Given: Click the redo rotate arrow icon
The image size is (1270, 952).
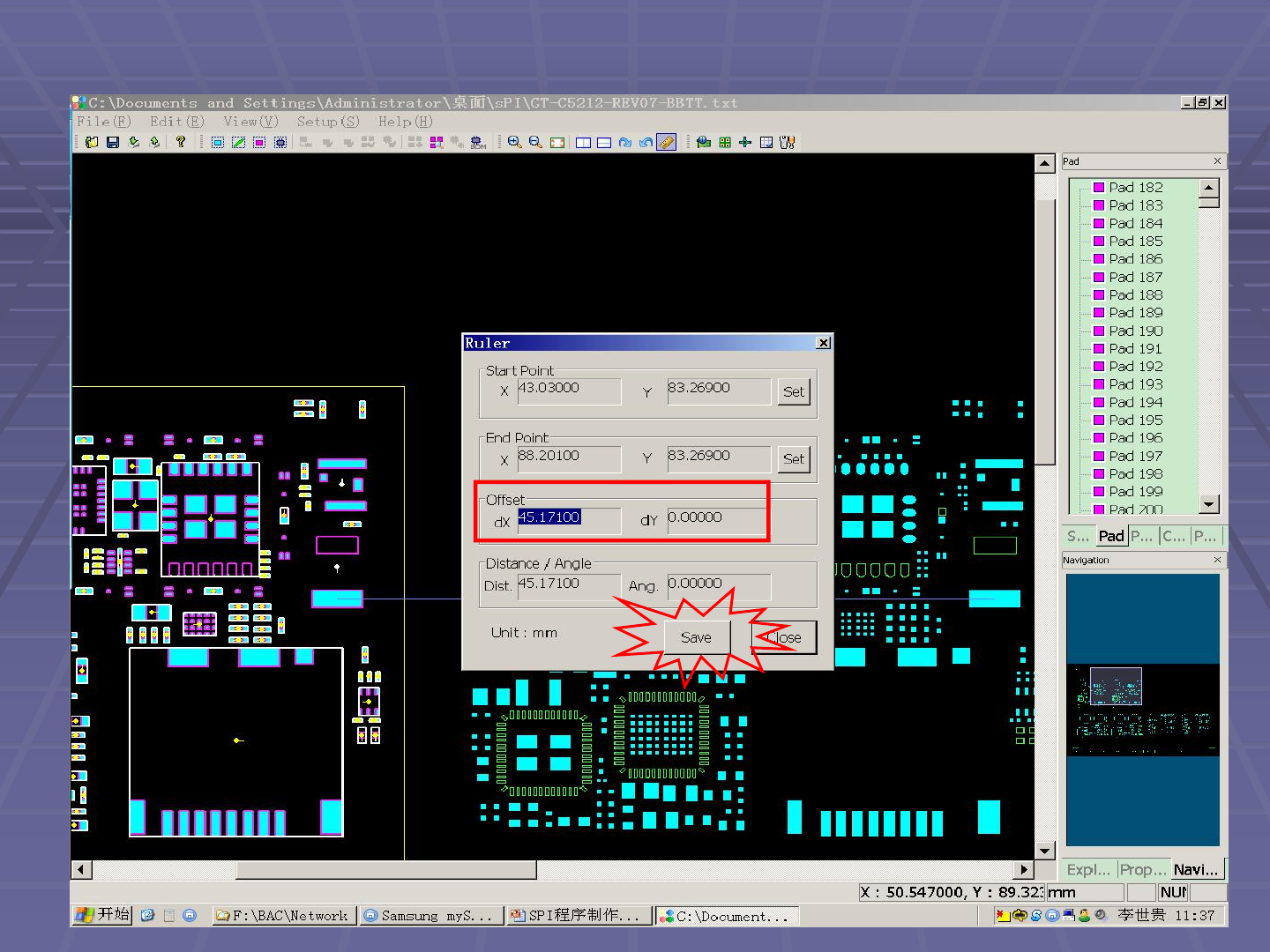Looking at the screenshot, I should (625, 142).
